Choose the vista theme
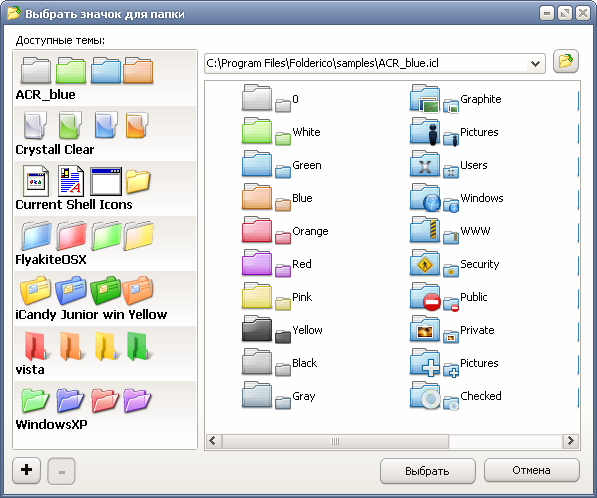Viewport: 597px width, 498px height. point(105,353)
